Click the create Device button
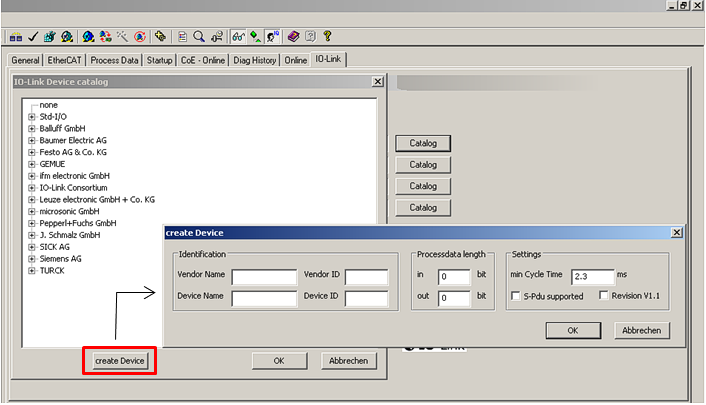Image resolution: width=706 pixels, height=405 pixels. (120, 361)
